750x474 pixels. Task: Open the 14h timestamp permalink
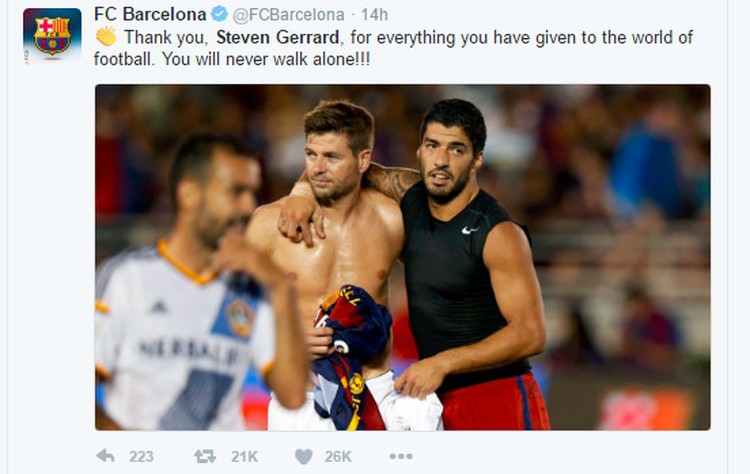click(x=374, y=15)
